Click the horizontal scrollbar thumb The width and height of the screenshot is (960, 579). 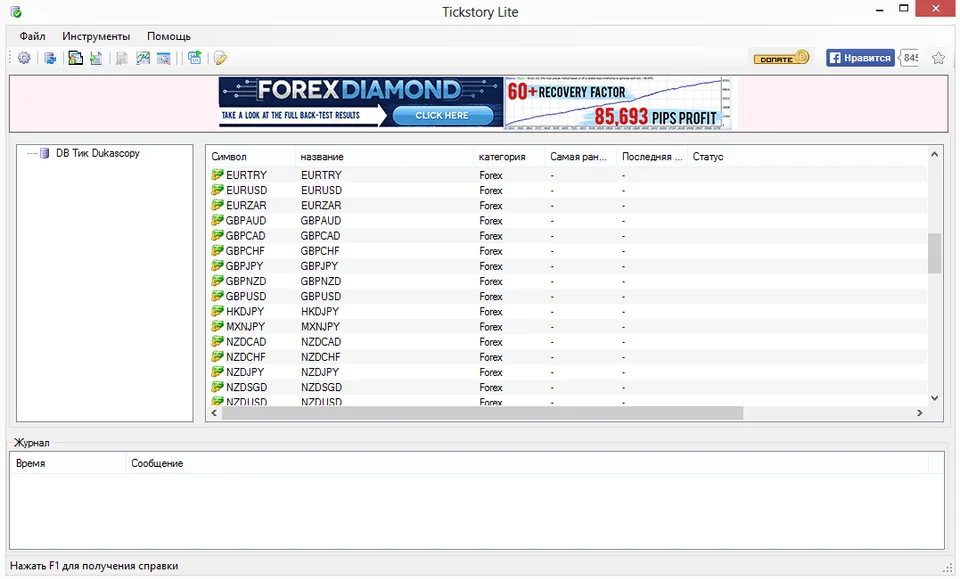click(482, 413)
